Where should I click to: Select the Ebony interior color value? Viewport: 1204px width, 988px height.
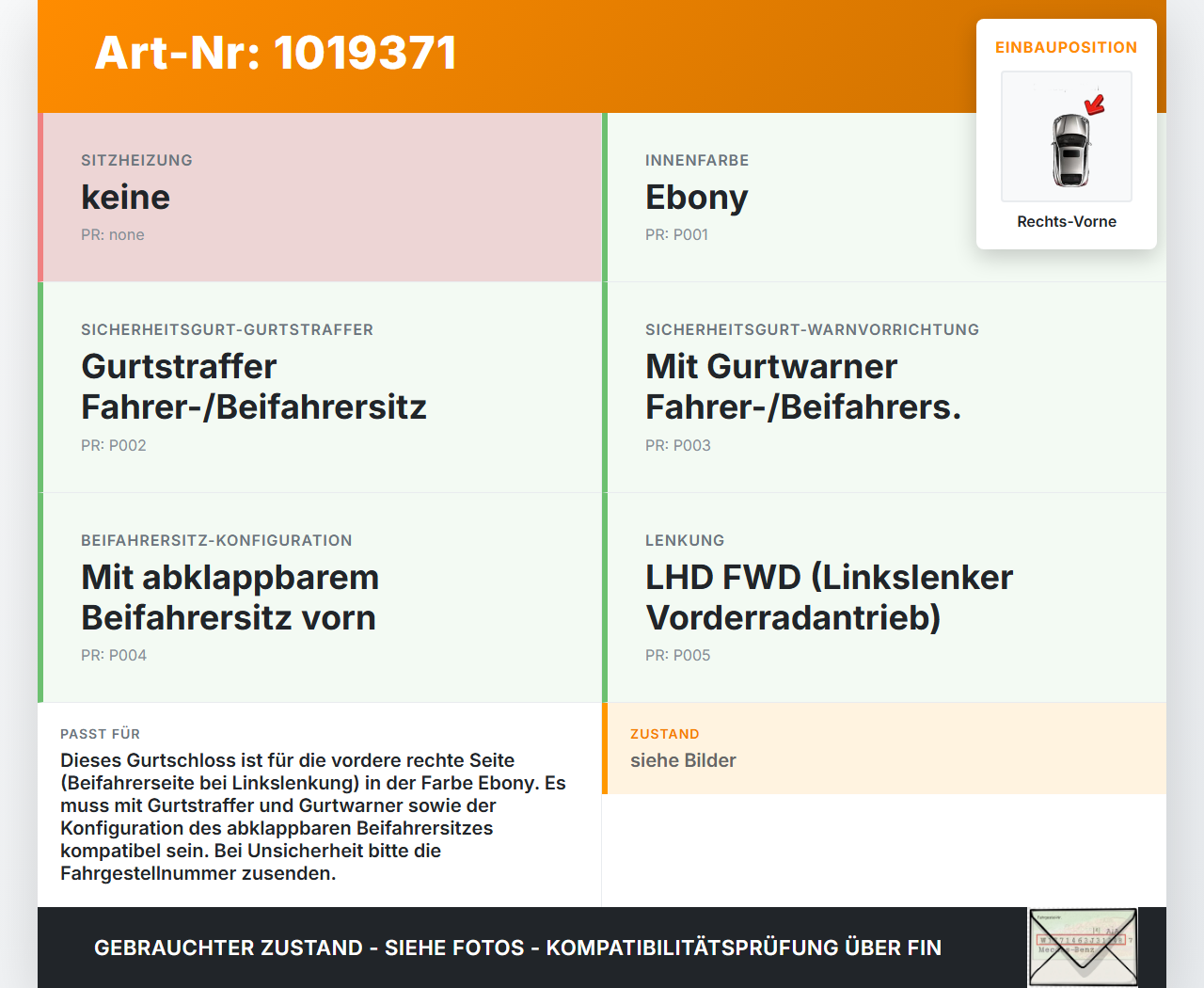(x=696, y=198)
